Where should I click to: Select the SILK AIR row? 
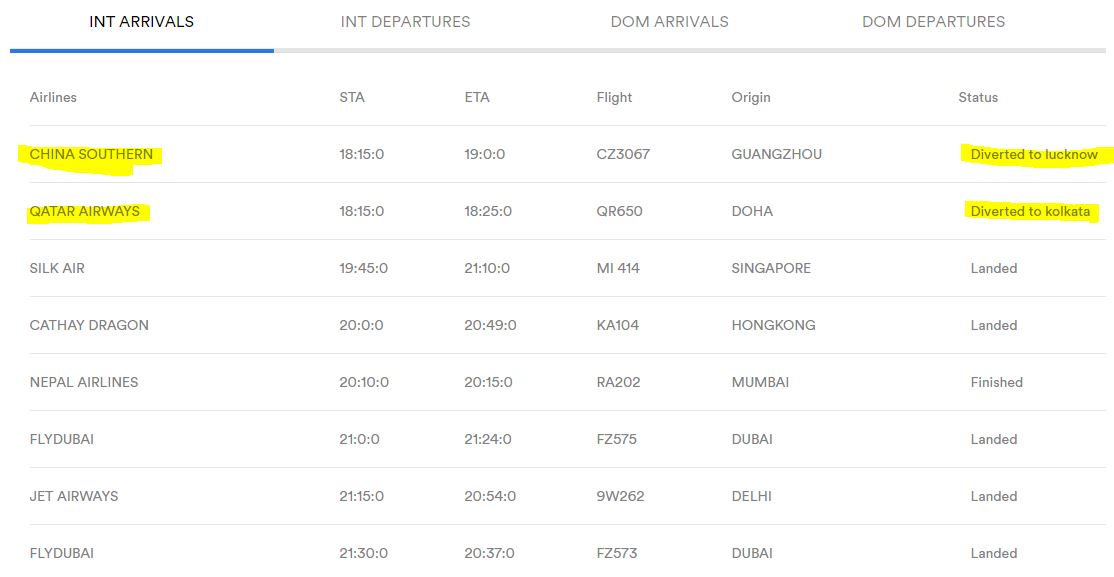pos(558,268)
